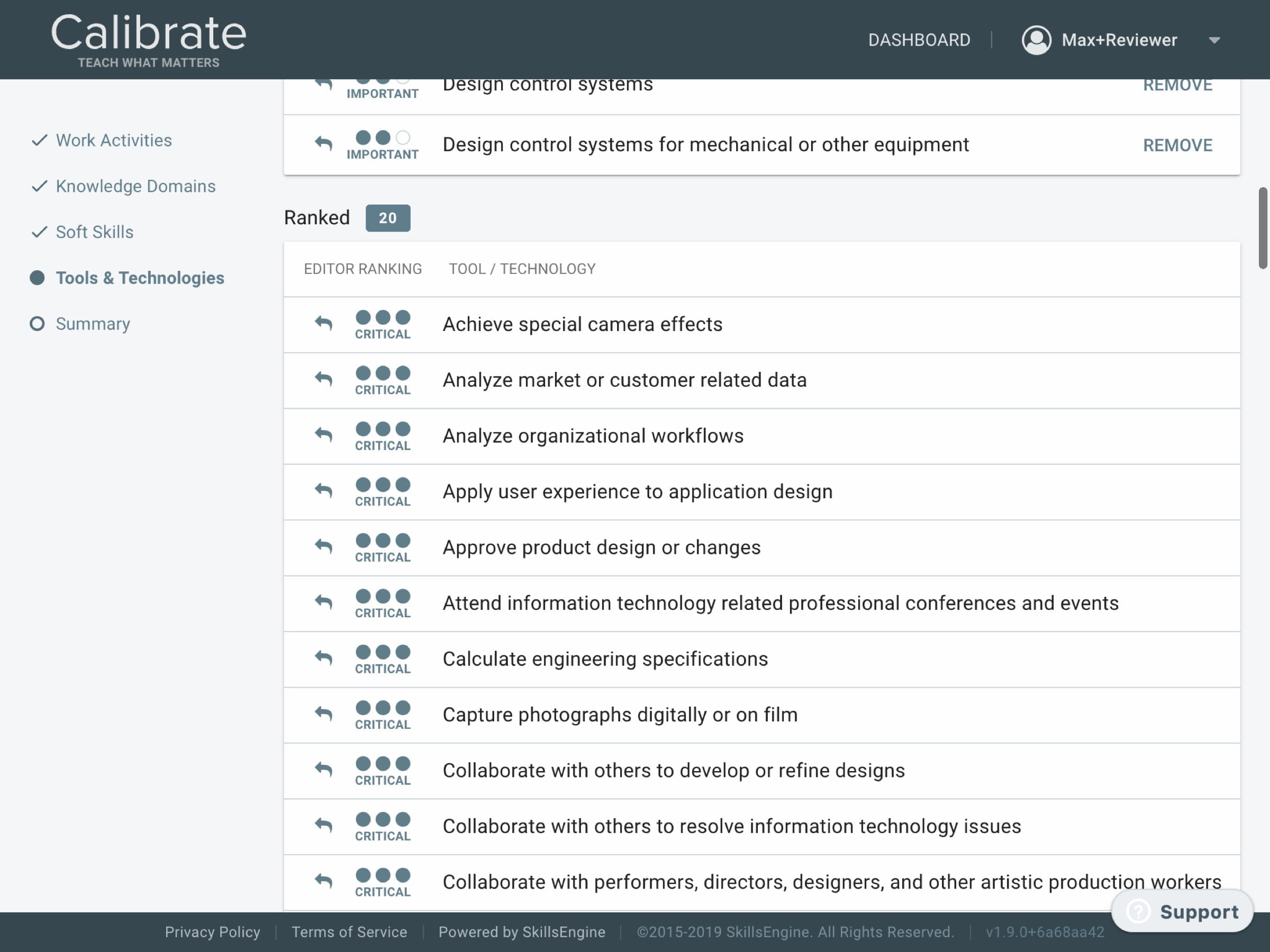The width and height of the screenshot is (1270, 952).
Task: Open the Work Activities section
Action: click(114, 140)
